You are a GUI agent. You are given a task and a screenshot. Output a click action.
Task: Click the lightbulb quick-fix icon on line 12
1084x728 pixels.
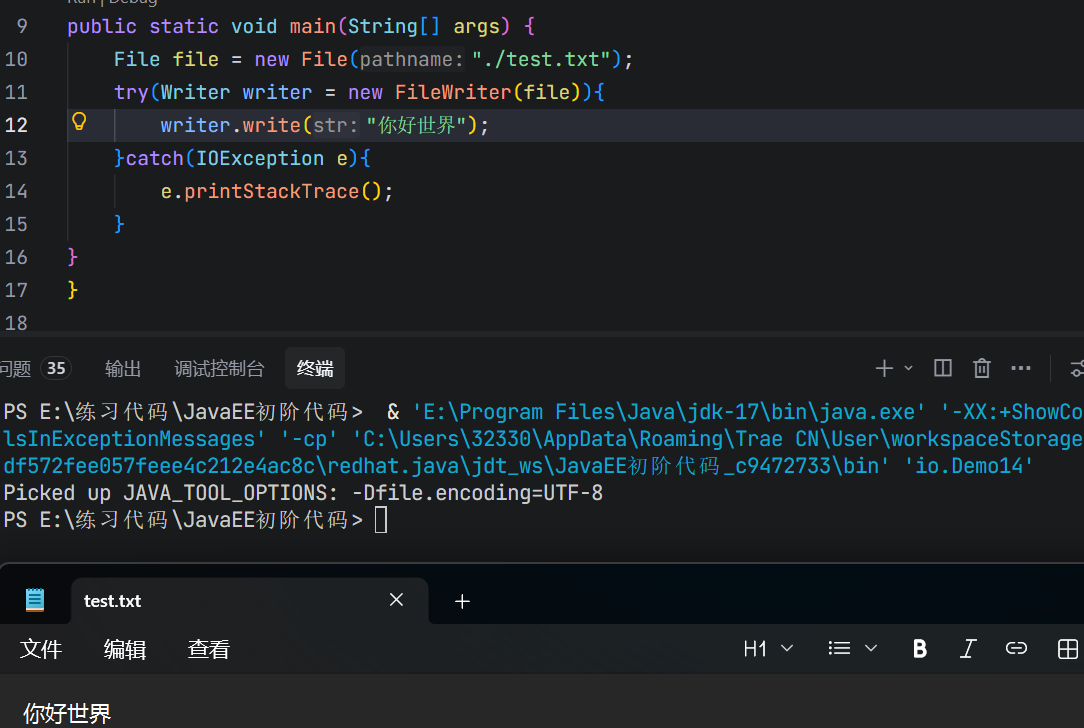click(80, 122)
